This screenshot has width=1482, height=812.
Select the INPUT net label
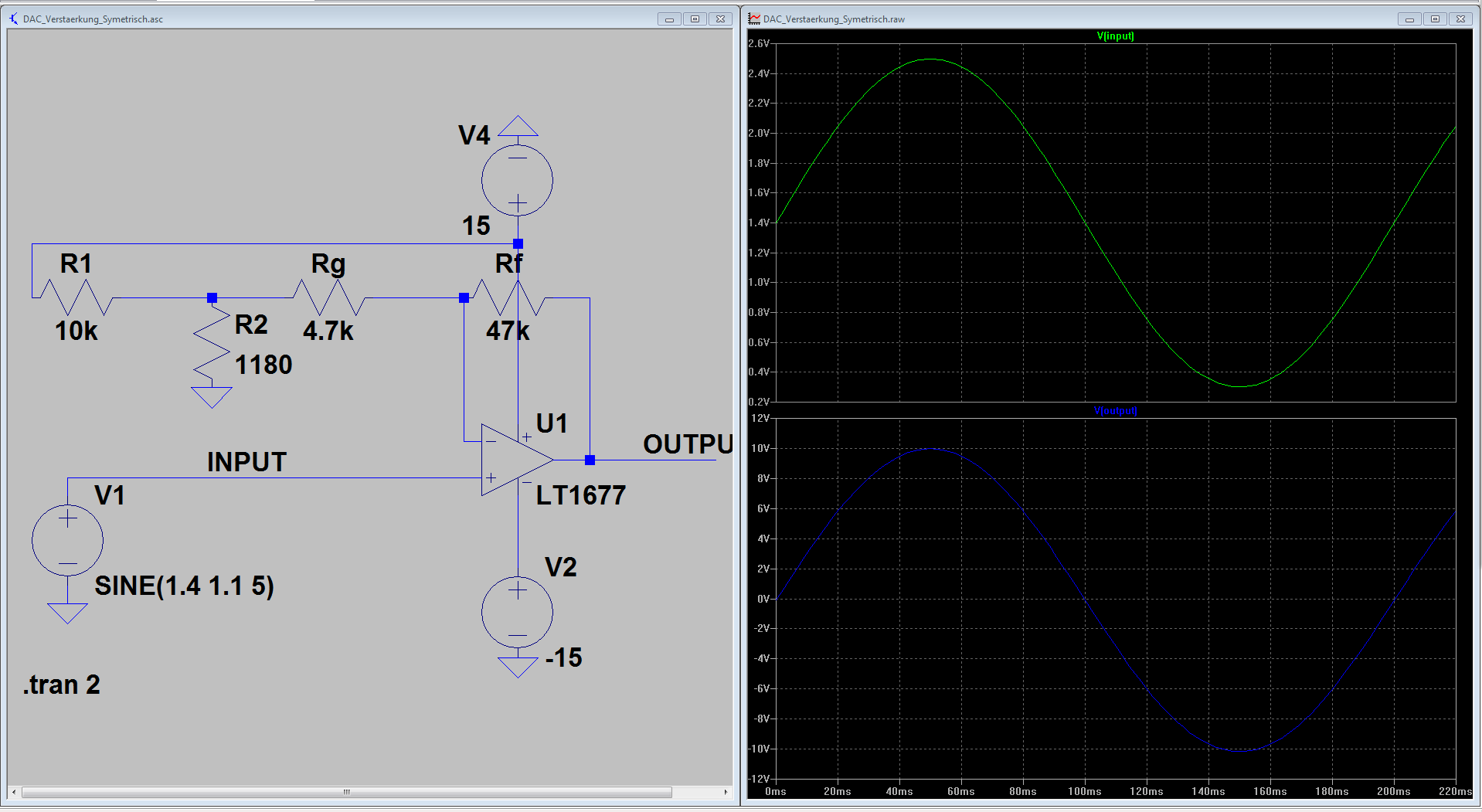point(246,462)
